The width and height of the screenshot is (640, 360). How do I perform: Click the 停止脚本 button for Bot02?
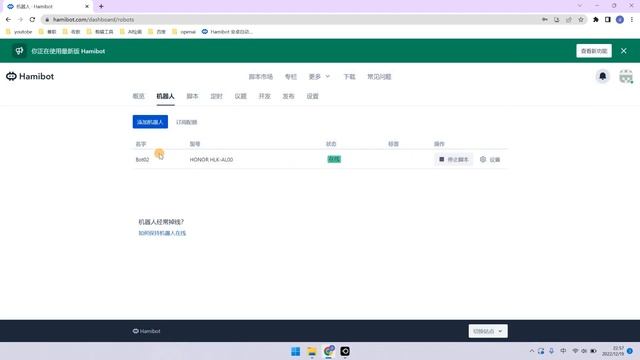(453, 159)
